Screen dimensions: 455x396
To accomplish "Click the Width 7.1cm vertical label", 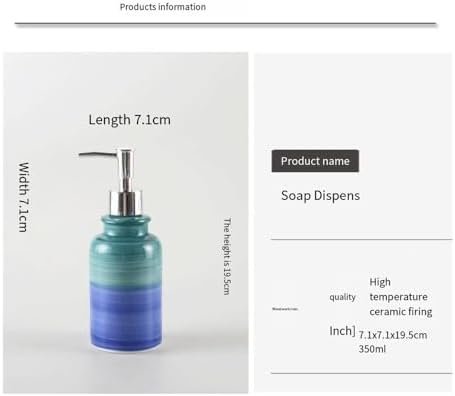I will (x=23, y=197).
